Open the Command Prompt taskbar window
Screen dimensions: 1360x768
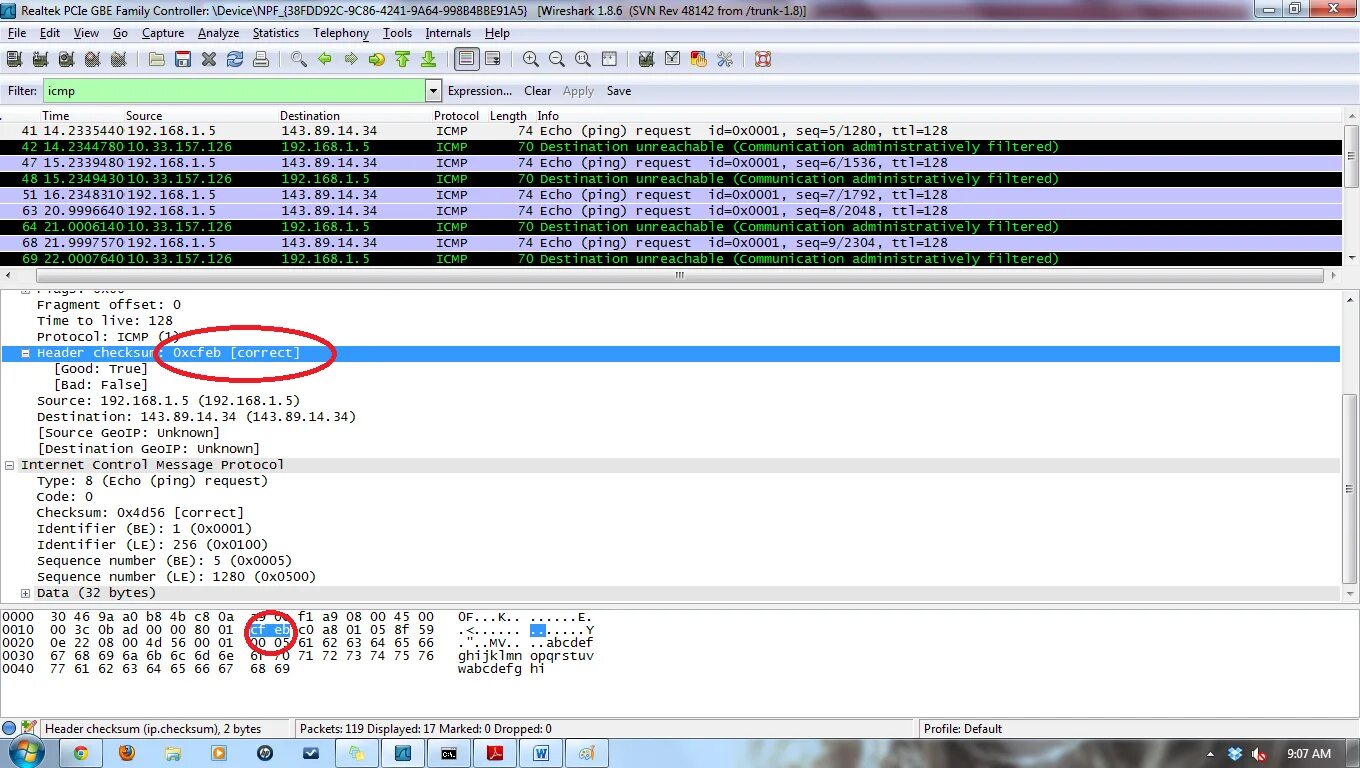click(x=449, y=753)
